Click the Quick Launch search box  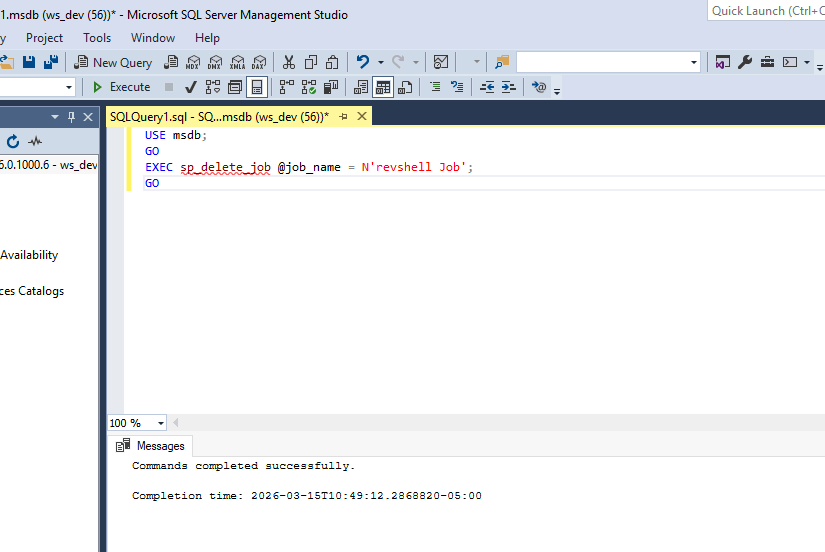pos(767,11)
